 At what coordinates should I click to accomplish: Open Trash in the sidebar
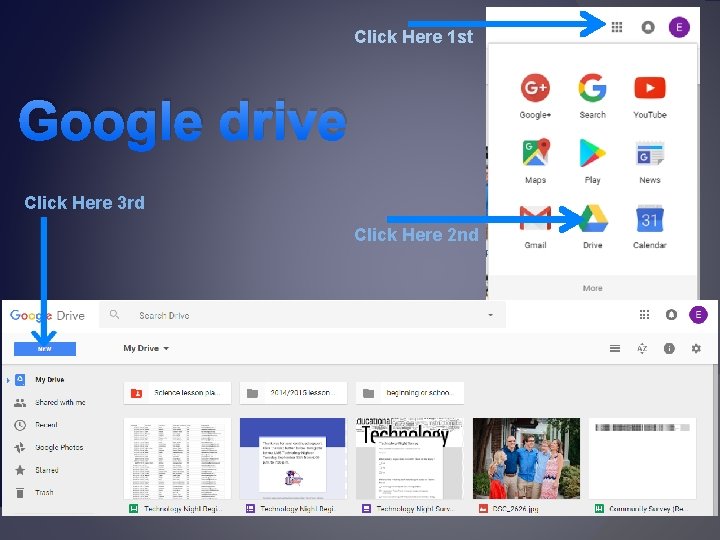click(34, 493)
